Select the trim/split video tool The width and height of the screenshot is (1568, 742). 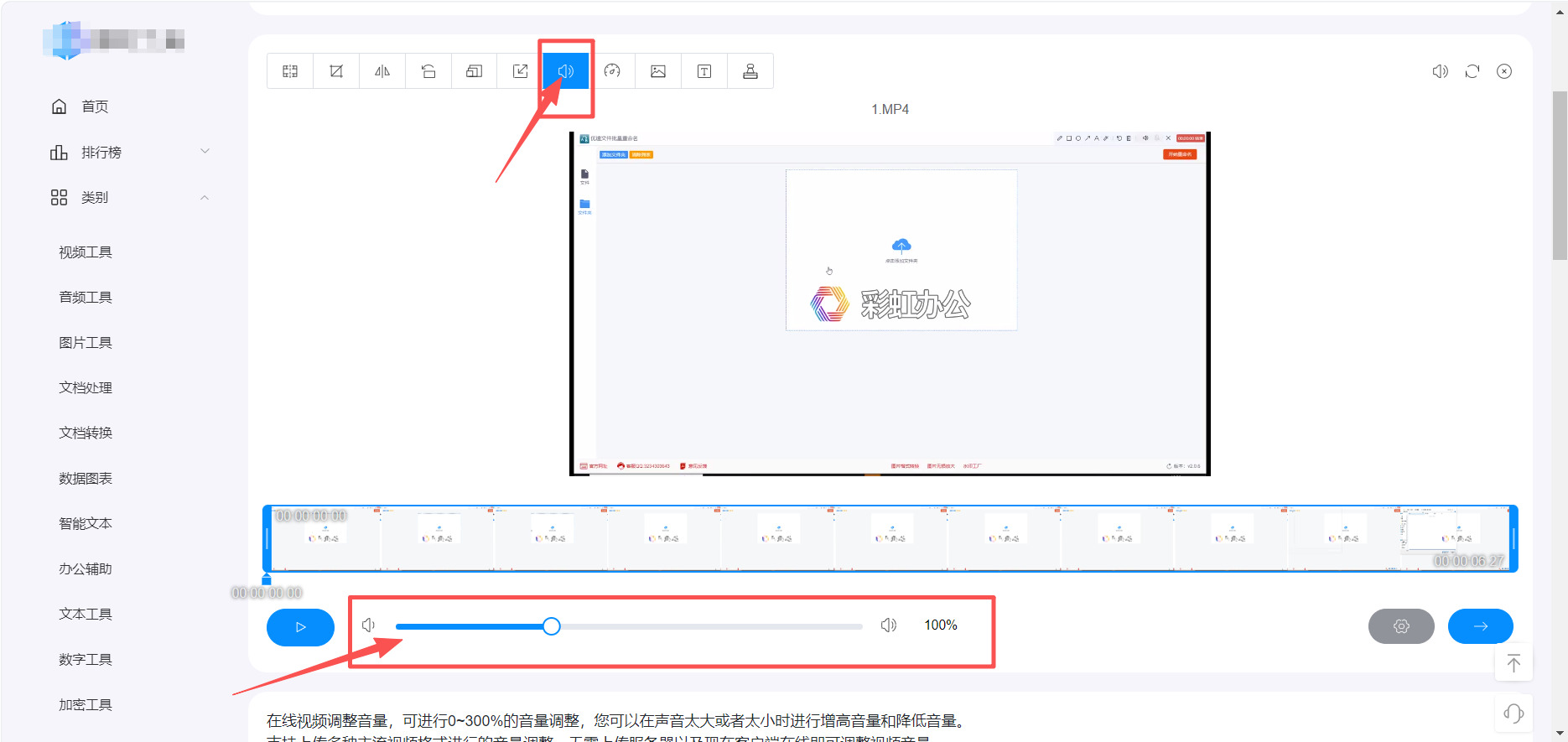coord(290,71)
